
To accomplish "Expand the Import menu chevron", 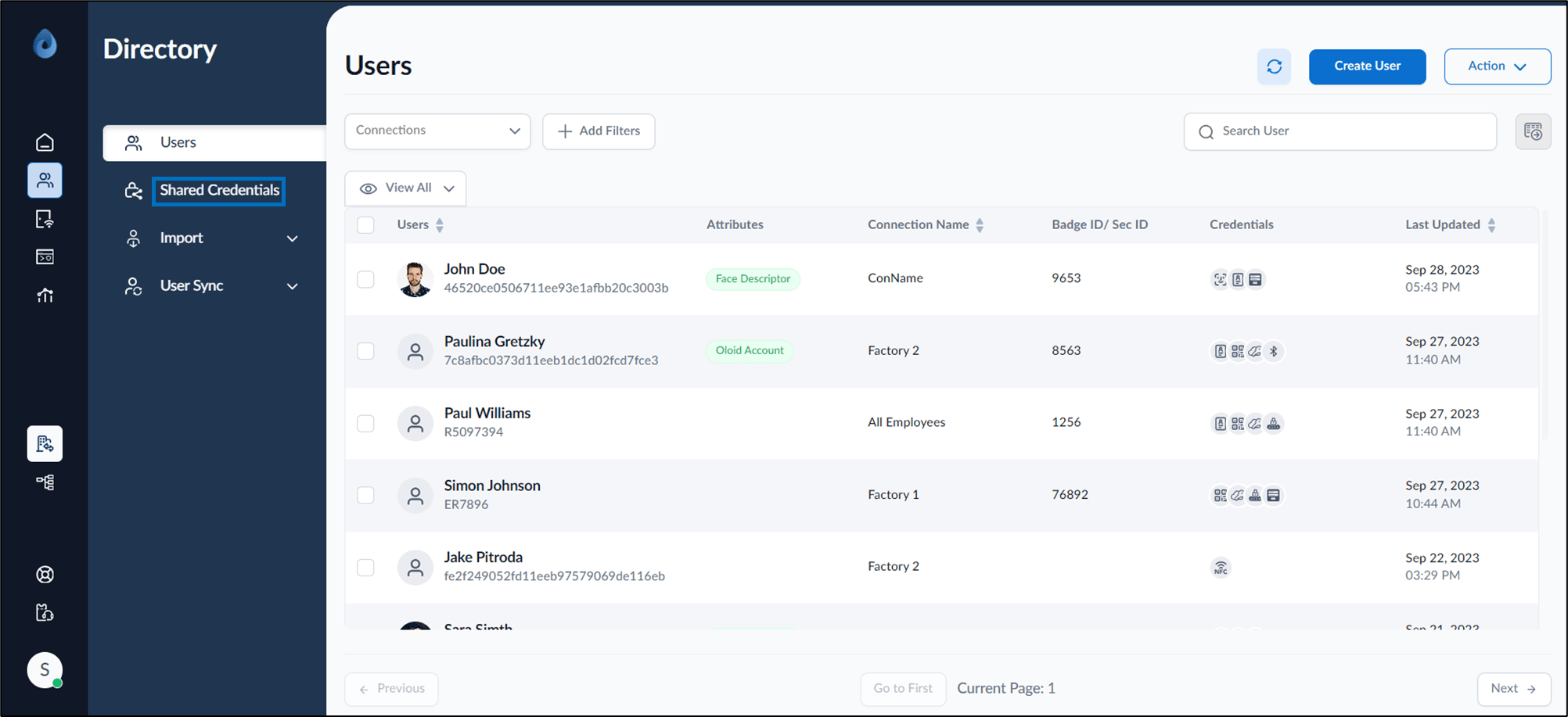I will [292, 238].
